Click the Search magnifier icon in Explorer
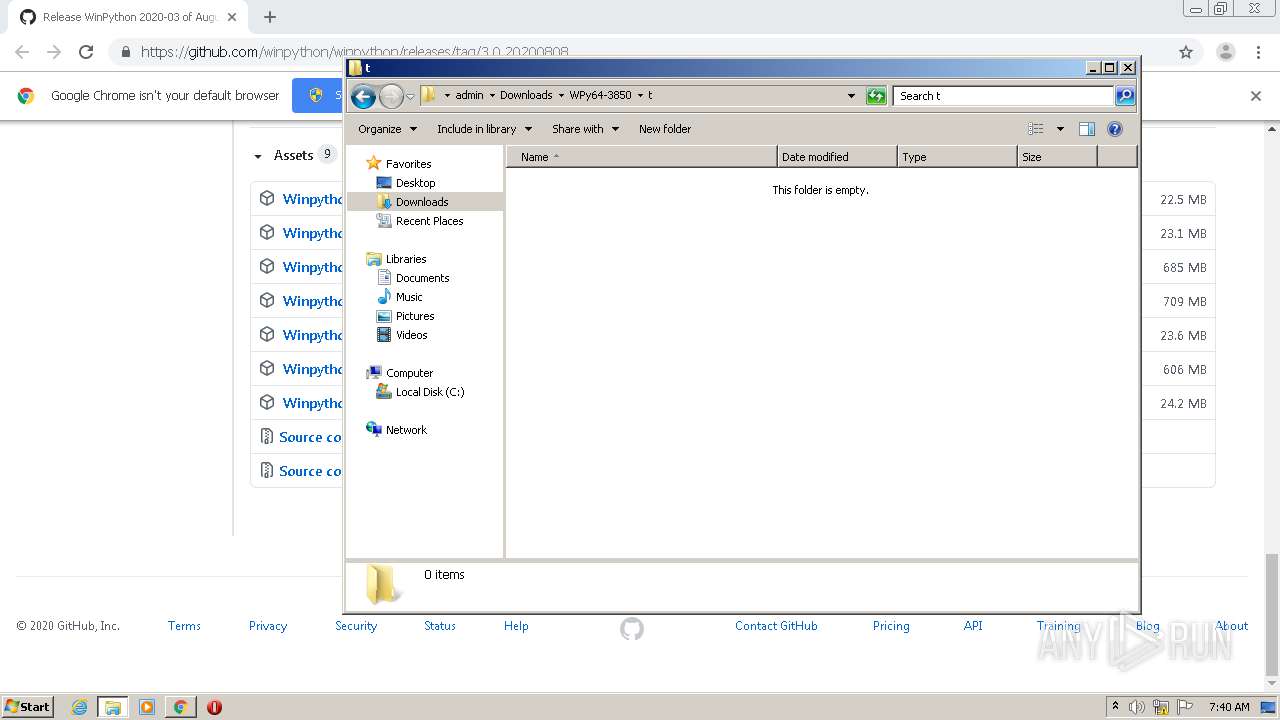 coord(1125,96)
